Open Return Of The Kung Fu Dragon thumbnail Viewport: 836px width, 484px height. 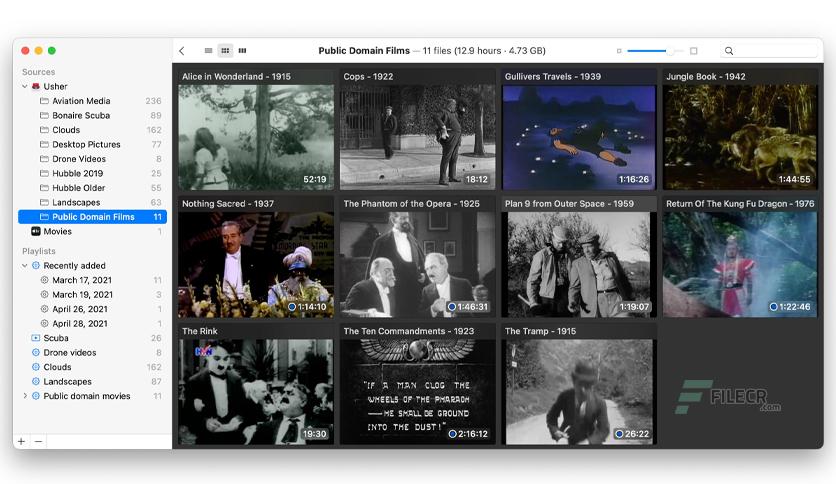pyautogui.click(x=740, y=264)
